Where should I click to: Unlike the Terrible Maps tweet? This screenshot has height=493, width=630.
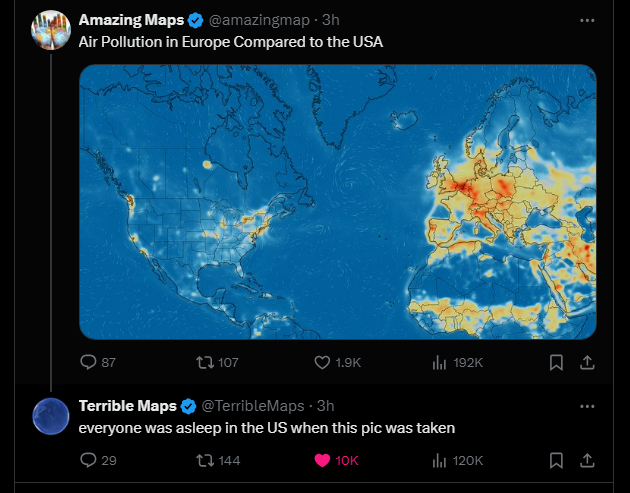point(322,460)
